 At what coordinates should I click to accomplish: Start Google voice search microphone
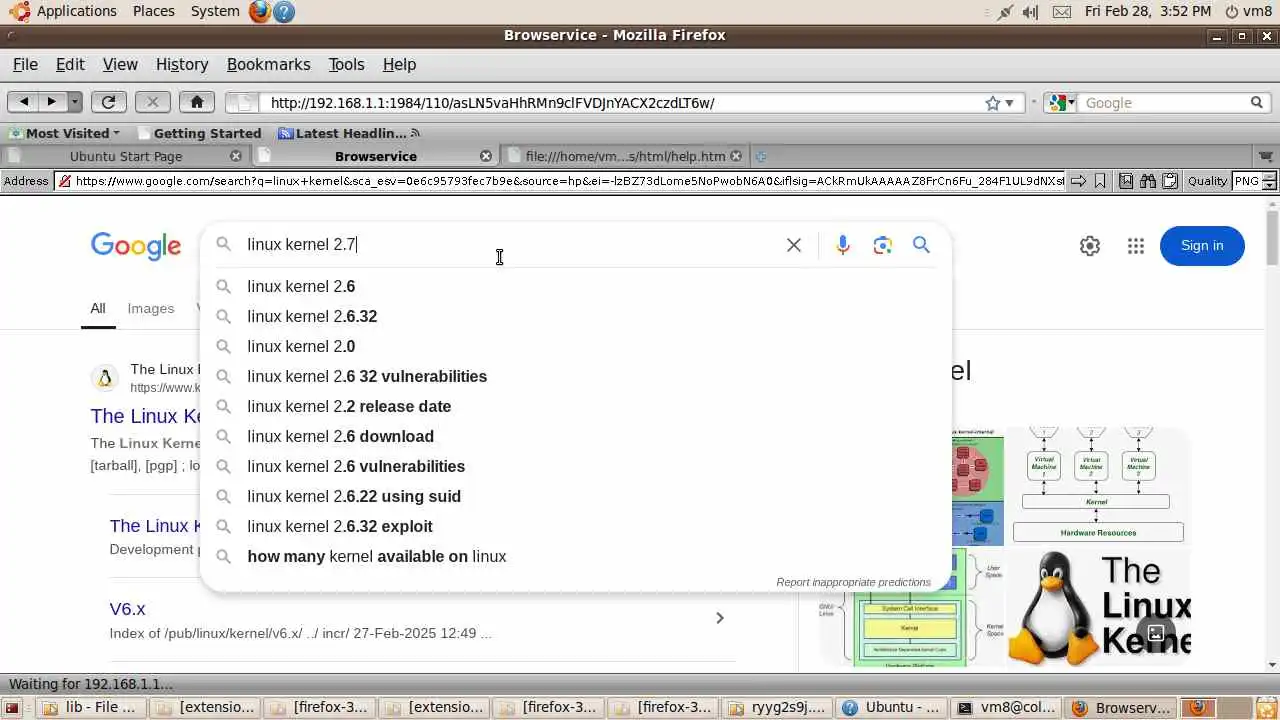point(843,245)
